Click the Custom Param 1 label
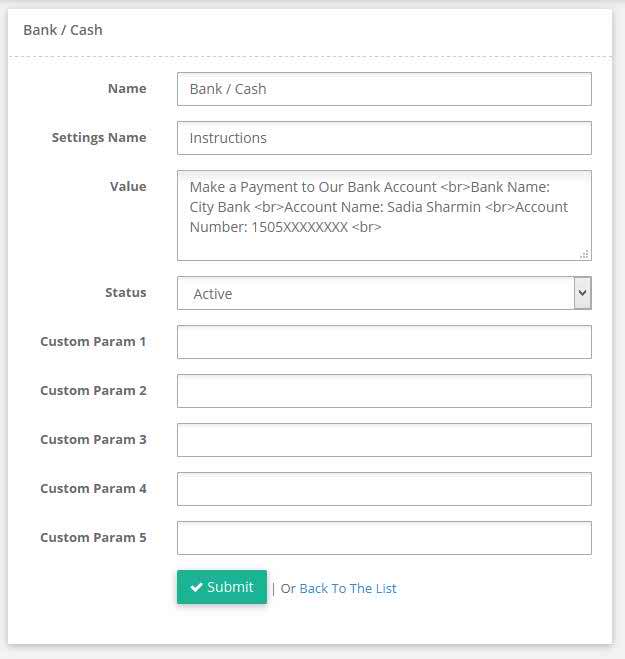Screen dimensions: 625x659 [x=93, y=342]
